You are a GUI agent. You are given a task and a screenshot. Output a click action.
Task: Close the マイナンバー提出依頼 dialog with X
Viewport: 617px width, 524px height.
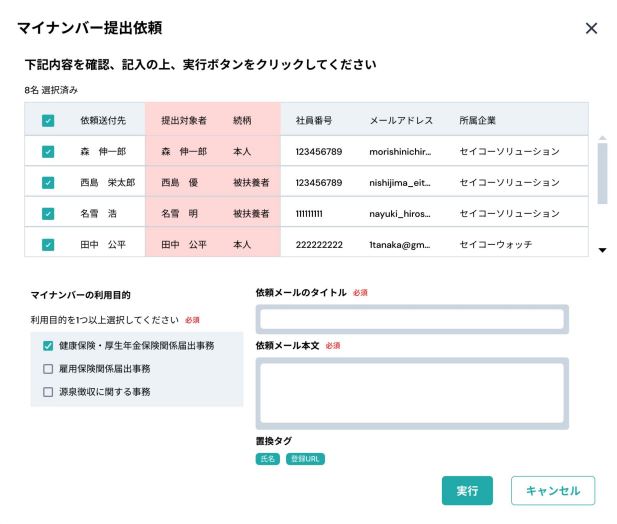point(591,28)
